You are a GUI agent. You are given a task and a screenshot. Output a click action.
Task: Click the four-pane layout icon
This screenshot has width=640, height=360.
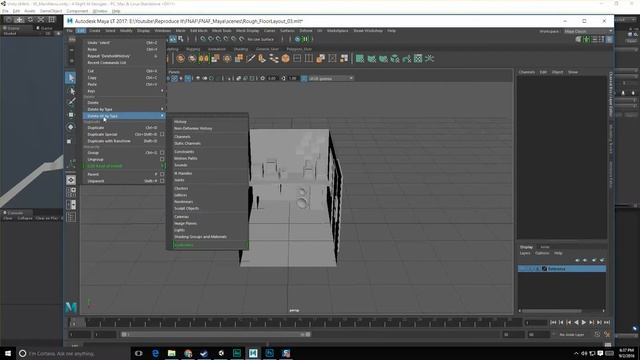[71, 192]
